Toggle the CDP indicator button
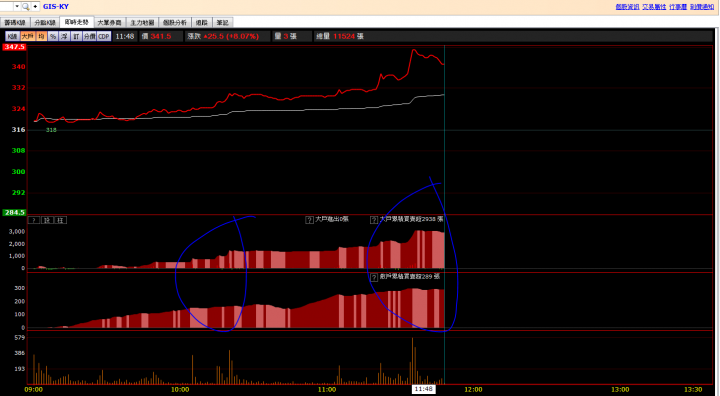This screenshot has height=396, width=720. [104, 36]
